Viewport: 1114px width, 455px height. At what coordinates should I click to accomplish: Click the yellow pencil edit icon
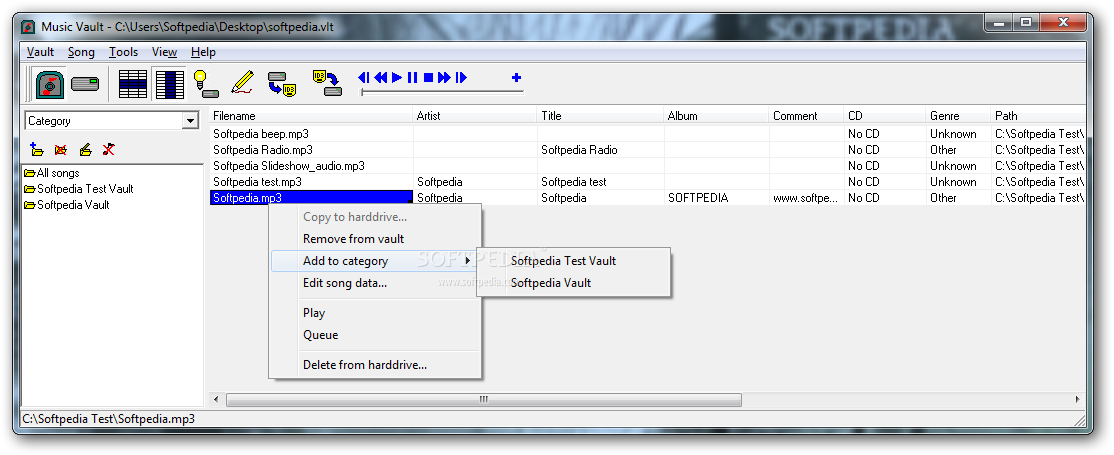pos(242,82)
